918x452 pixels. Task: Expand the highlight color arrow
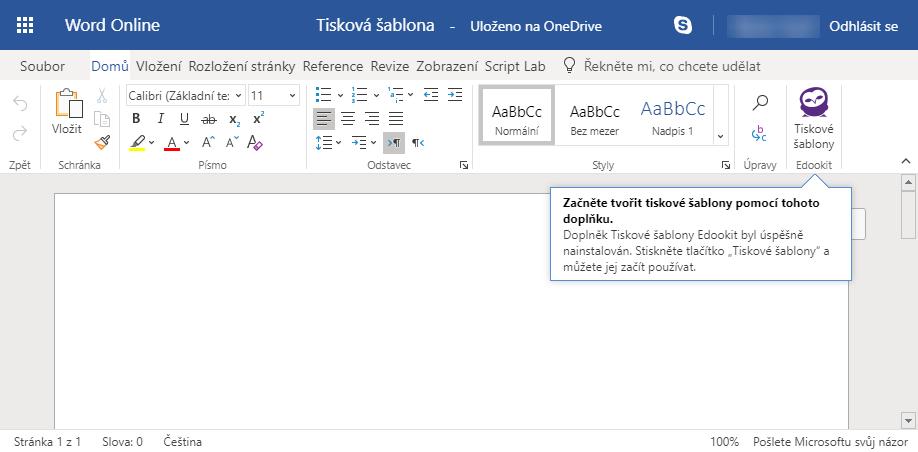point(152,143)
